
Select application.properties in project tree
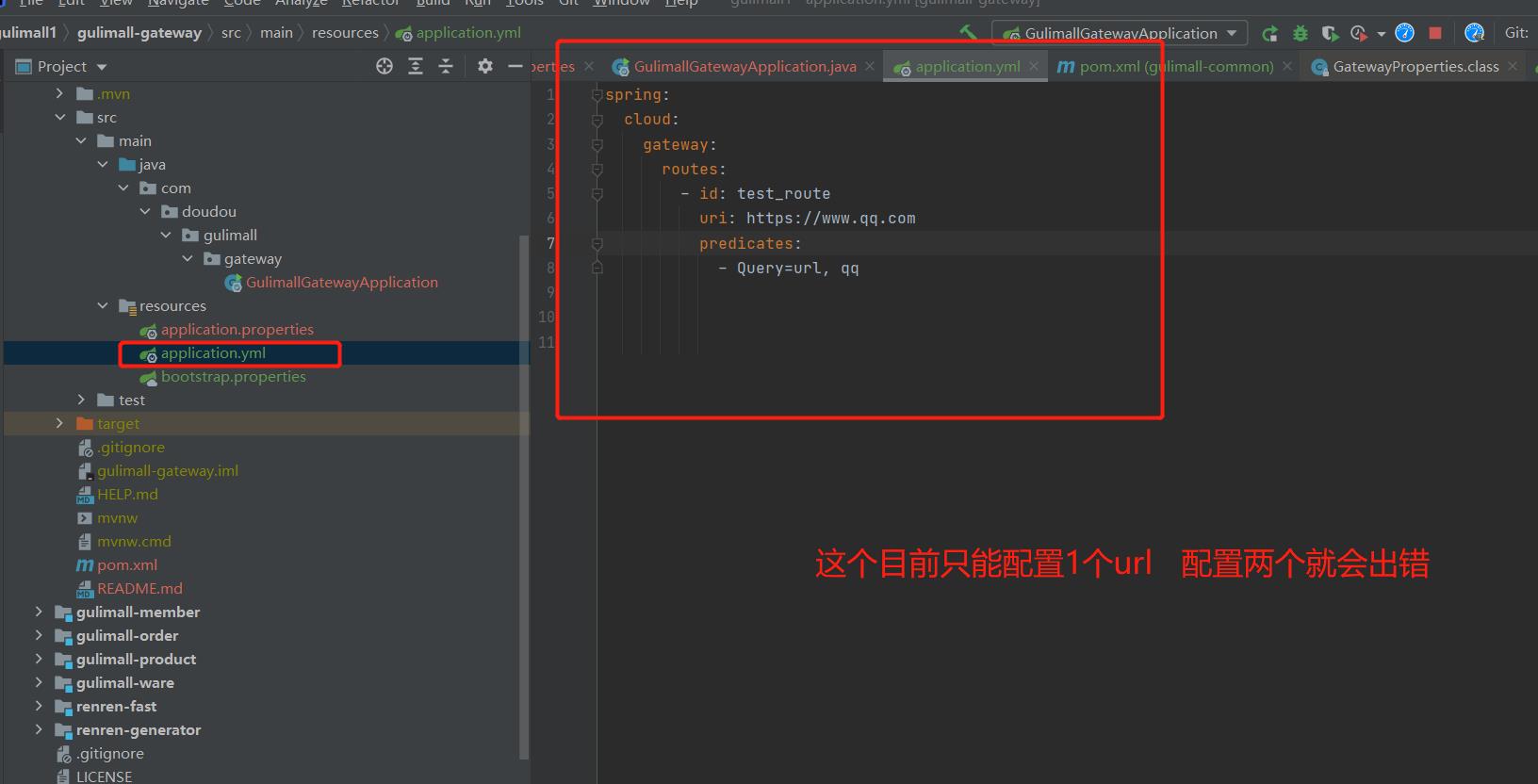click(226, 329)
